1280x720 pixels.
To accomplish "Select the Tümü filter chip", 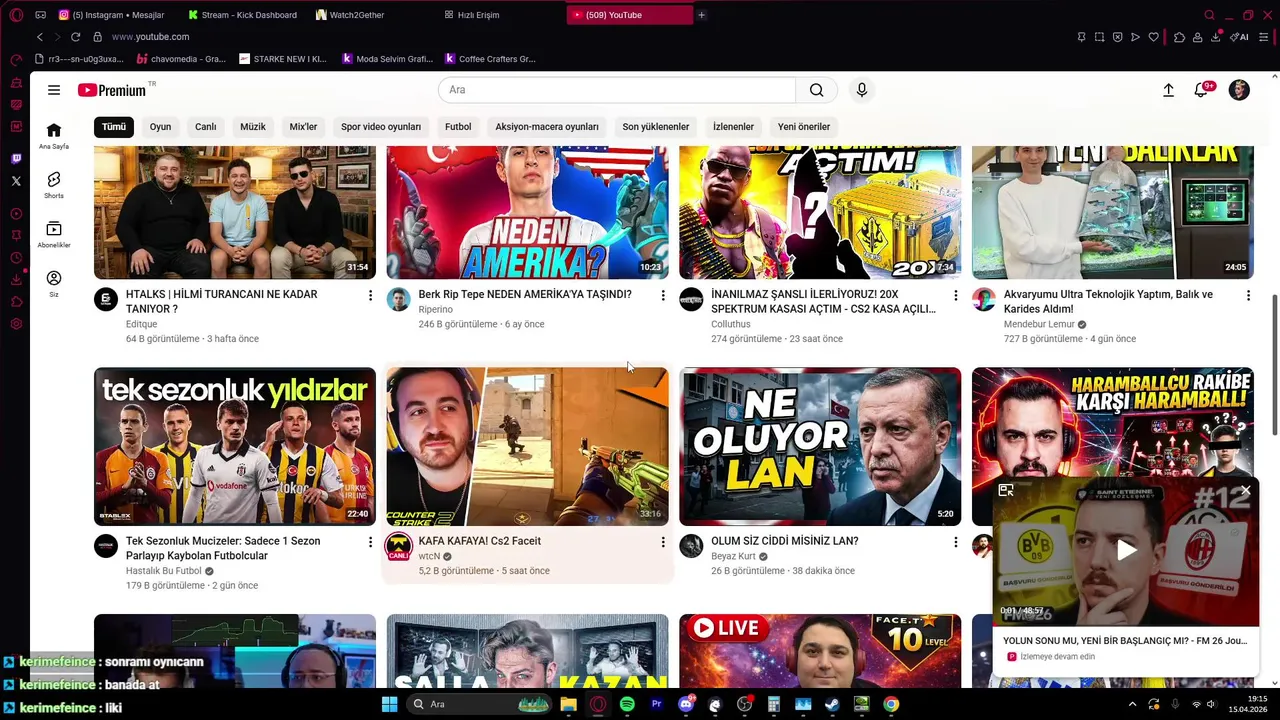I will pyautogui.click(x=114, y=127).
